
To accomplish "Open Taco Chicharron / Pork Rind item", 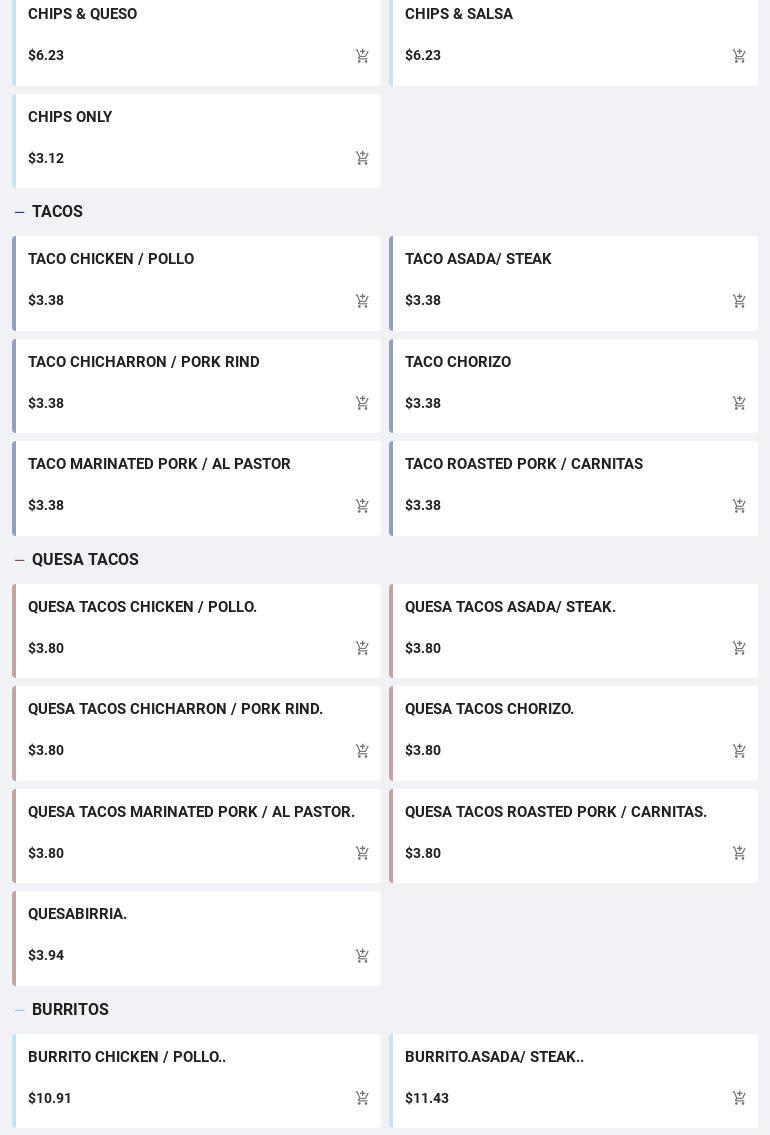I will [x=144, y=362].
